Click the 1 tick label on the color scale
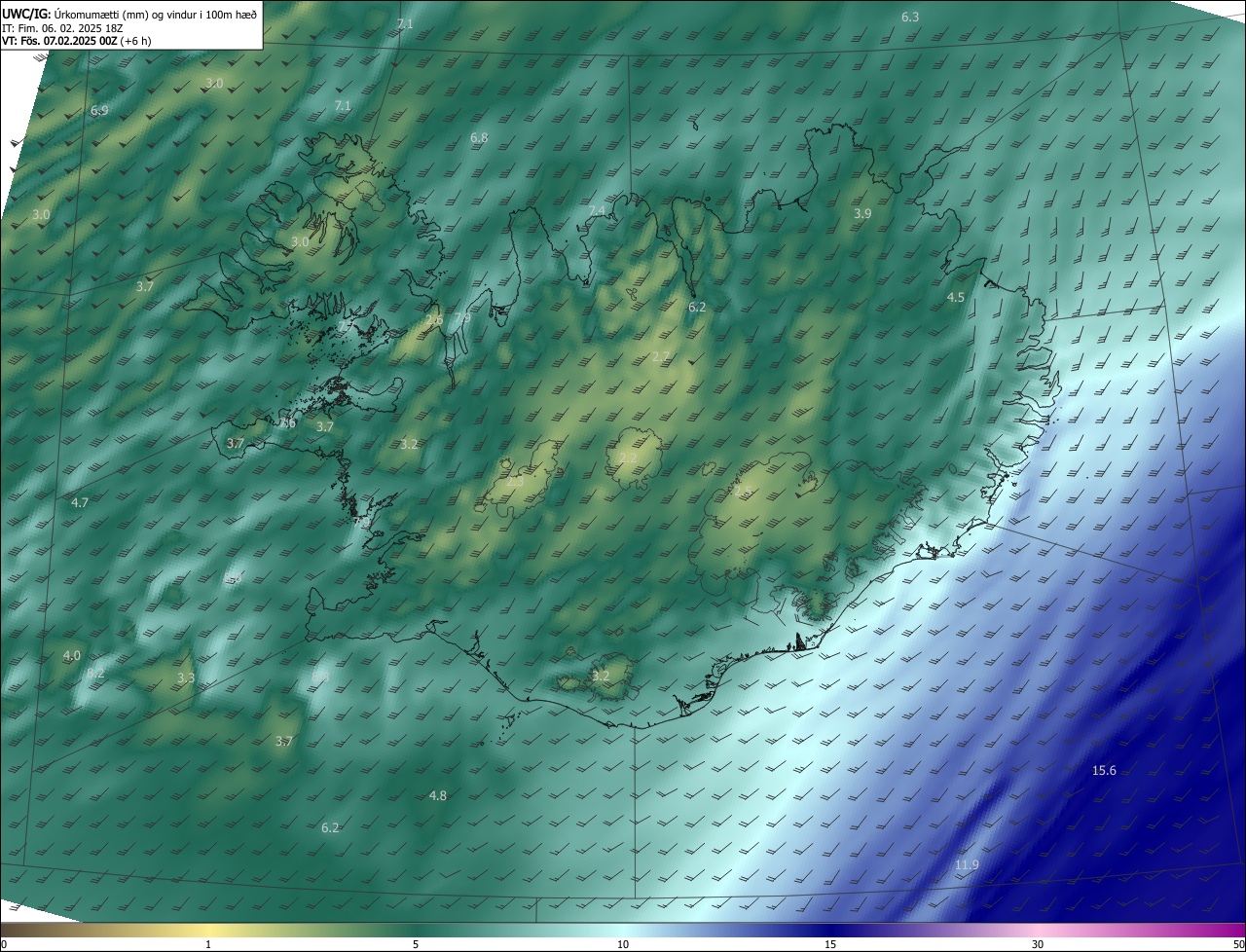The width and height of the screenshot is (1246, 952). click(208, 944)
